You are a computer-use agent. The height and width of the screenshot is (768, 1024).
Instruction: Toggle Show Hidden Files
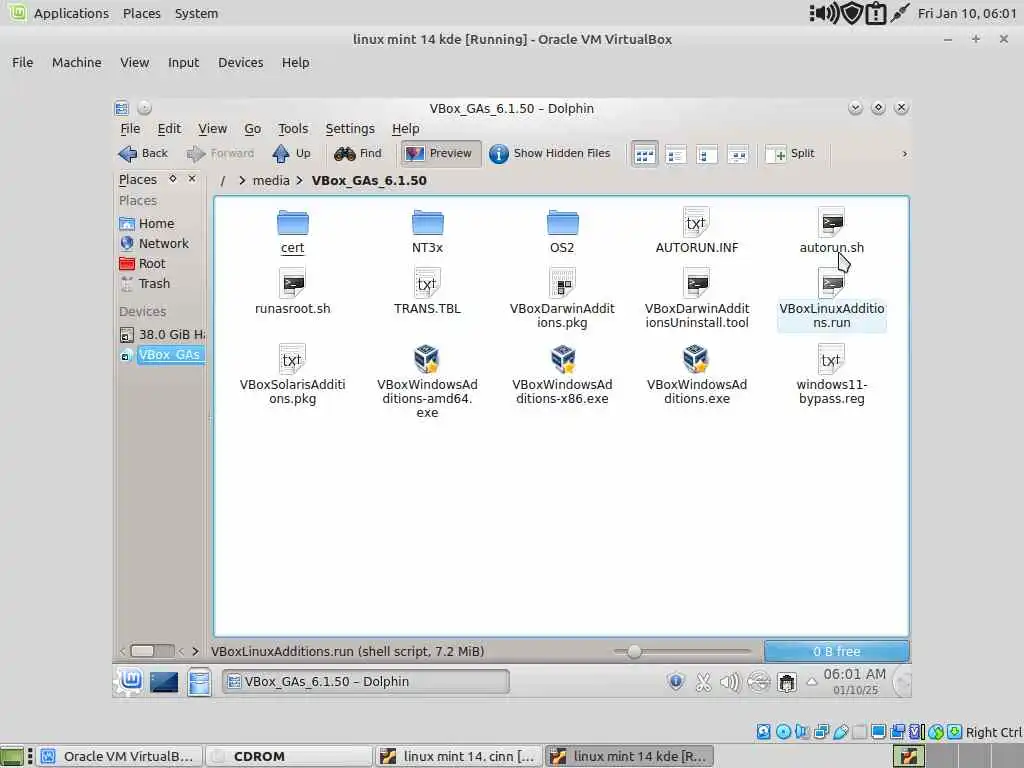(x=550, y=153)
